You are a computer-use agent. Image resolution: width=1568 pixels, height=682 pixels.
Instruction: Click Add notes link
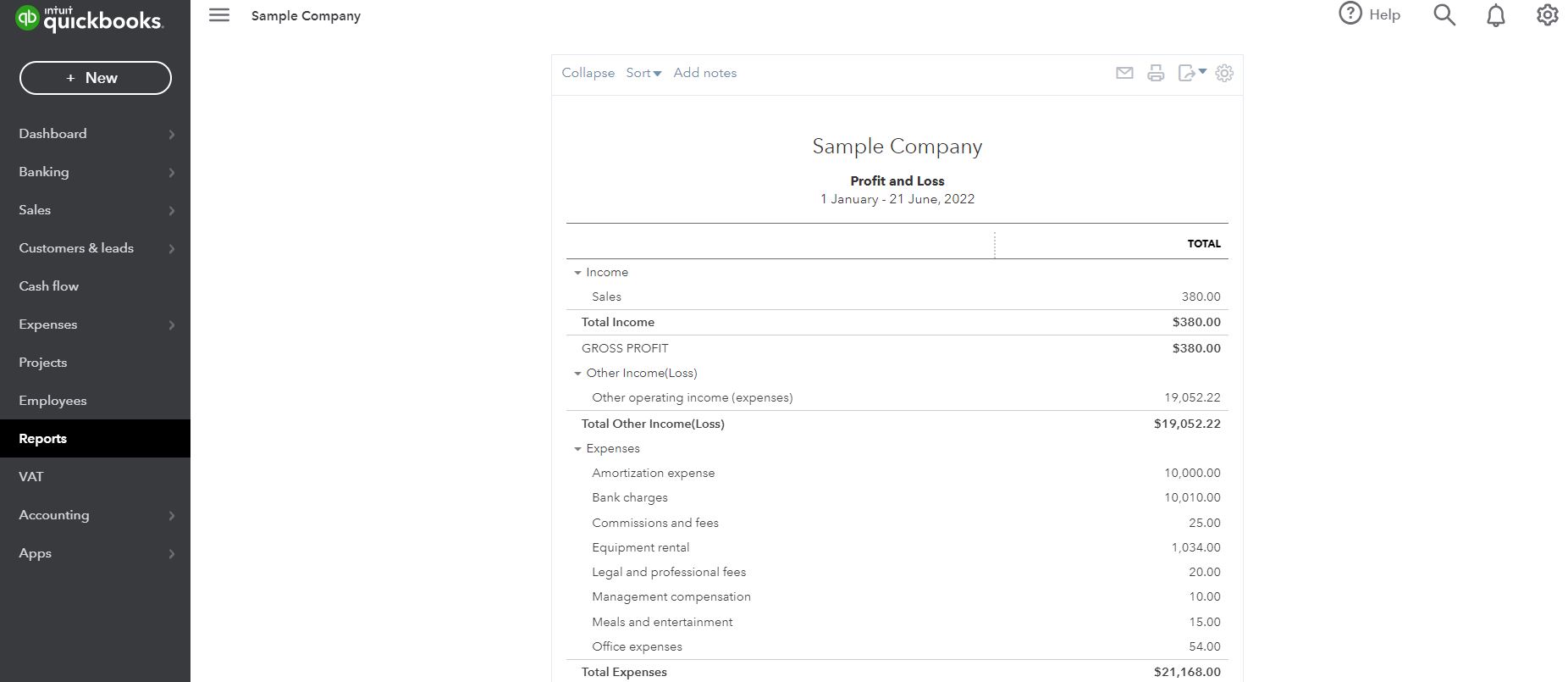click(x=704, y=73)
